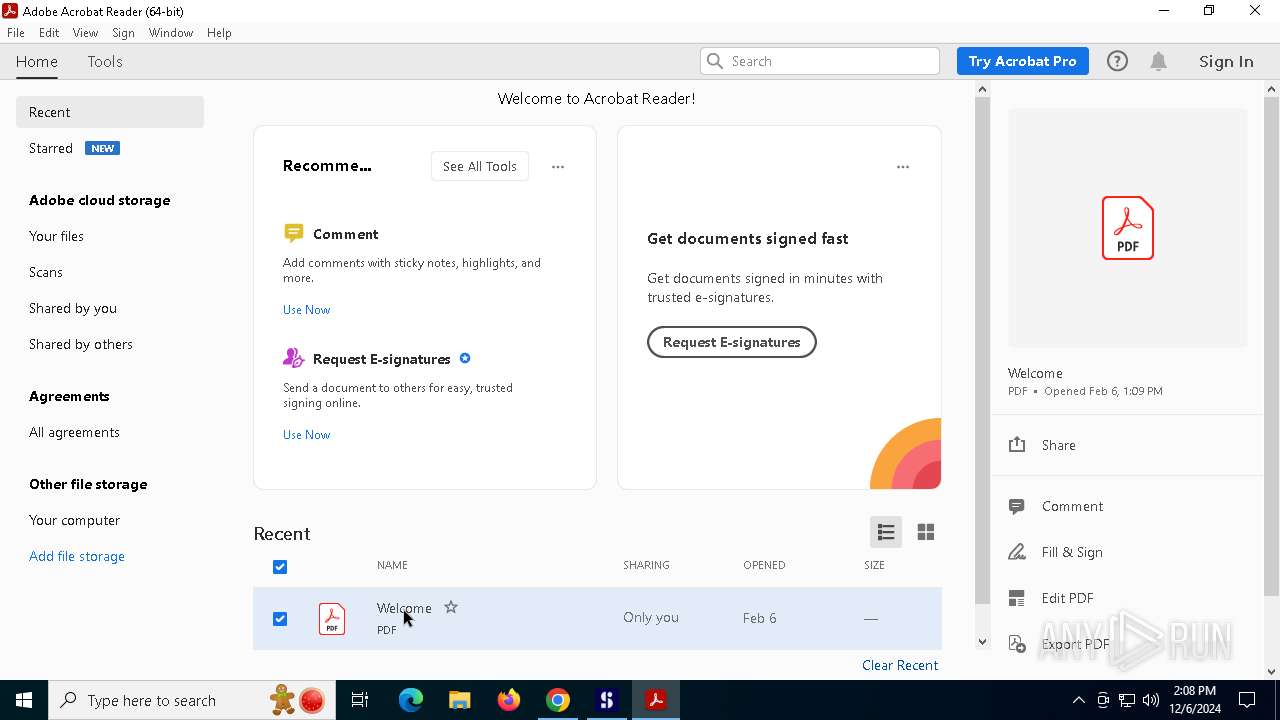1280x720 pixels.
Task: Click the right panel scrollbar up arrow
Action: click(1271, 89)
